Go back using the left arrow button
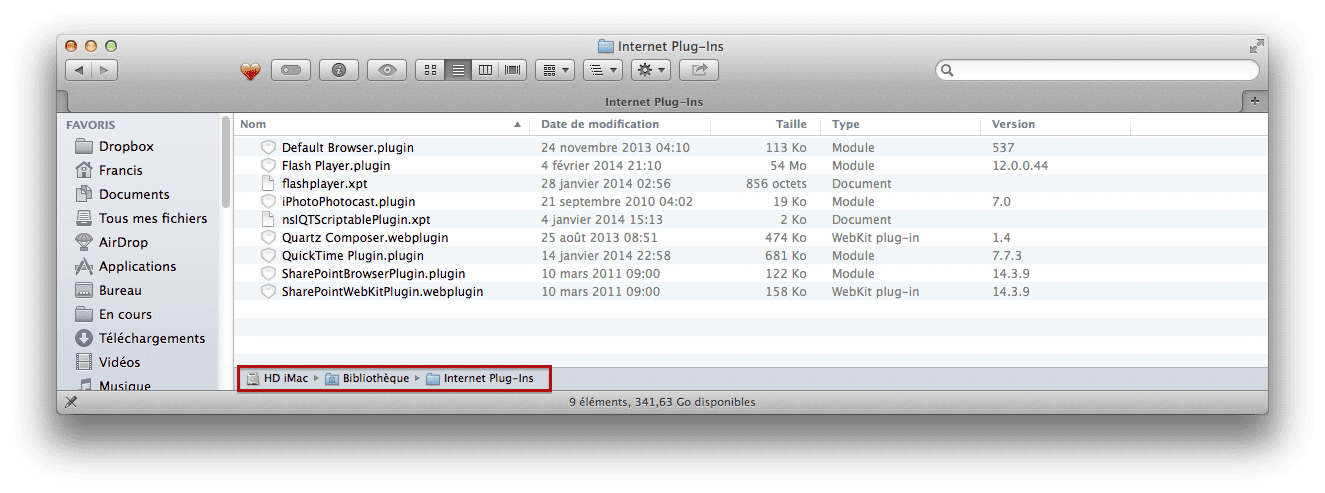 pos(79,70)
